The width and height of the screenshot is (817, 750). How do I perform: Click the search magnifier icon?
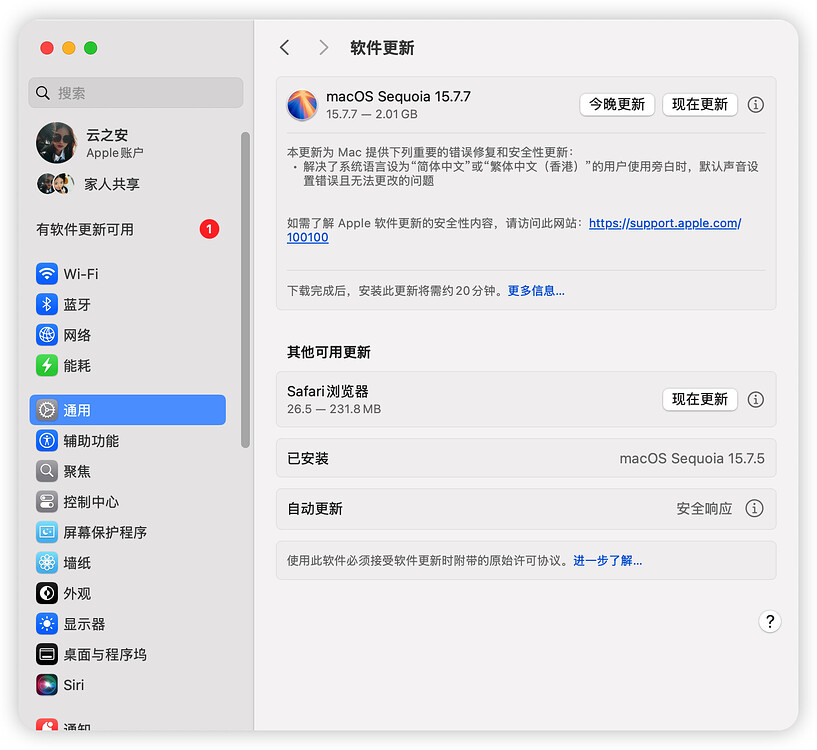point(43,93)
